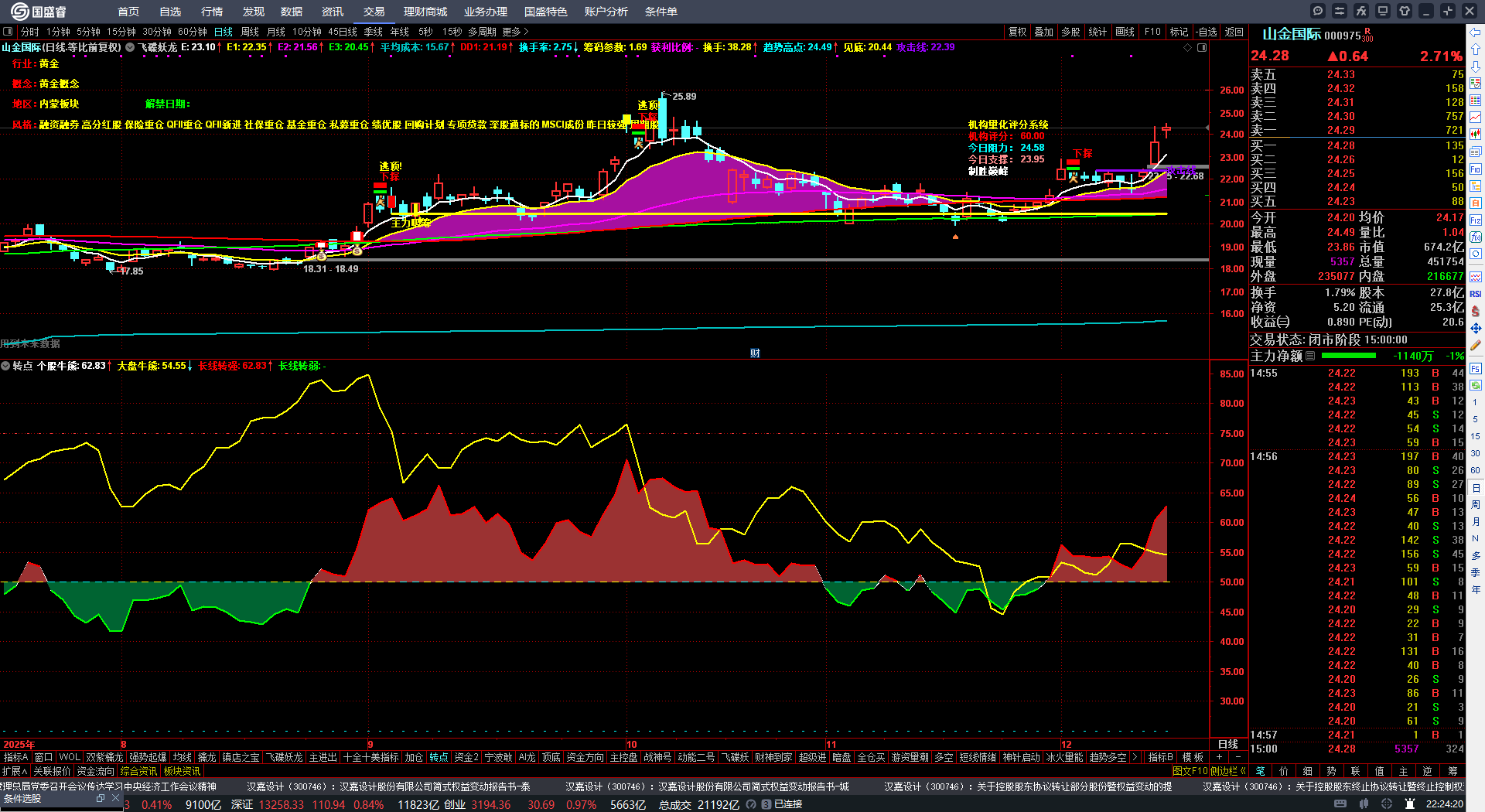Image resolution: width=1485 pixels, height=812 pixels.
Task: Switch chart to 周线 period
Action: pyautogui.click(x=250, y=32)
